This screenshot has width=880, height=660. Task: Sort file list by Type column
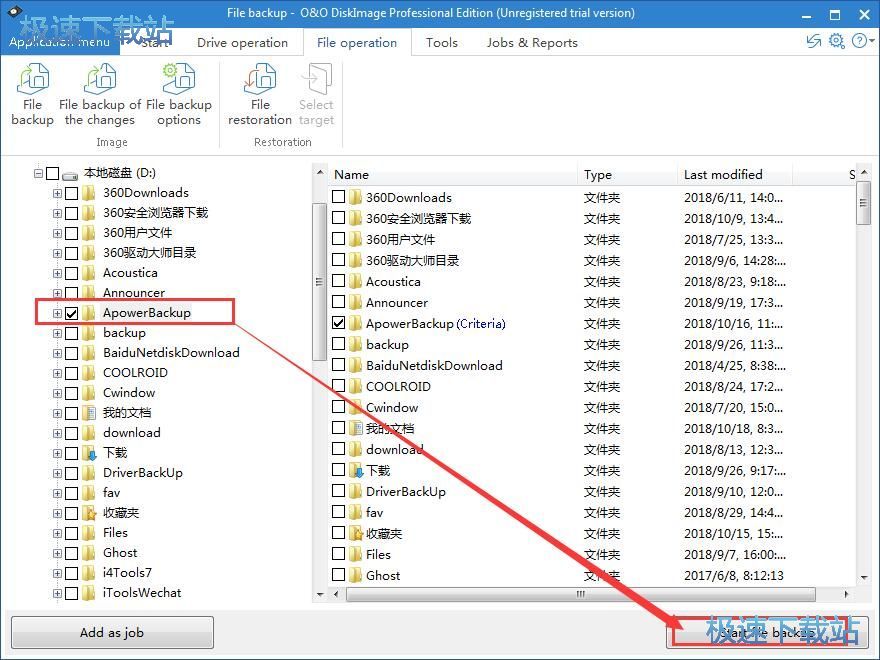point(627,175)
